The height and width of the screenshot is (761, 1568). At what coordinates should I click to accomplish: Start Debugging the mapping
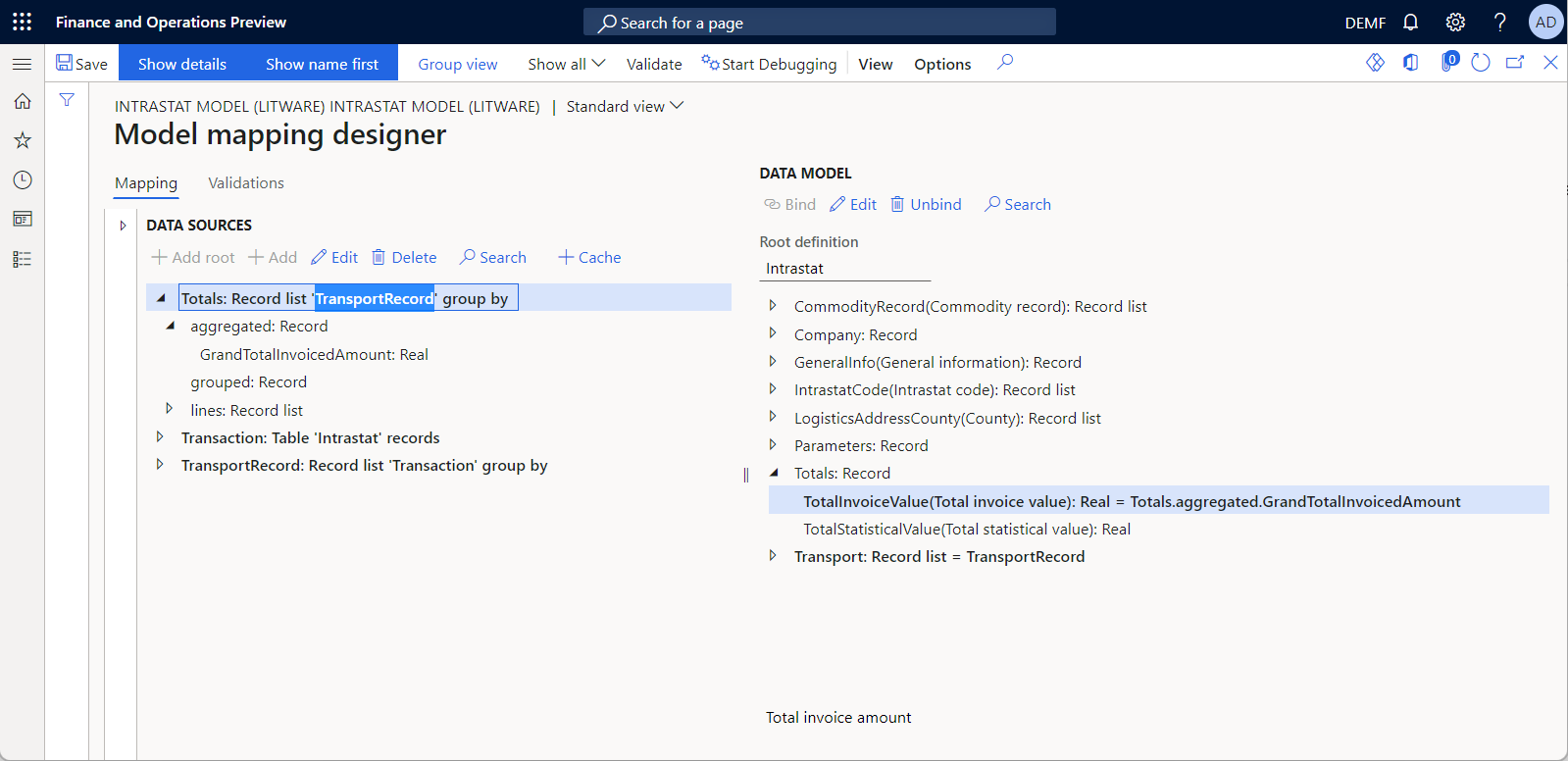click(x=770, y=64)
